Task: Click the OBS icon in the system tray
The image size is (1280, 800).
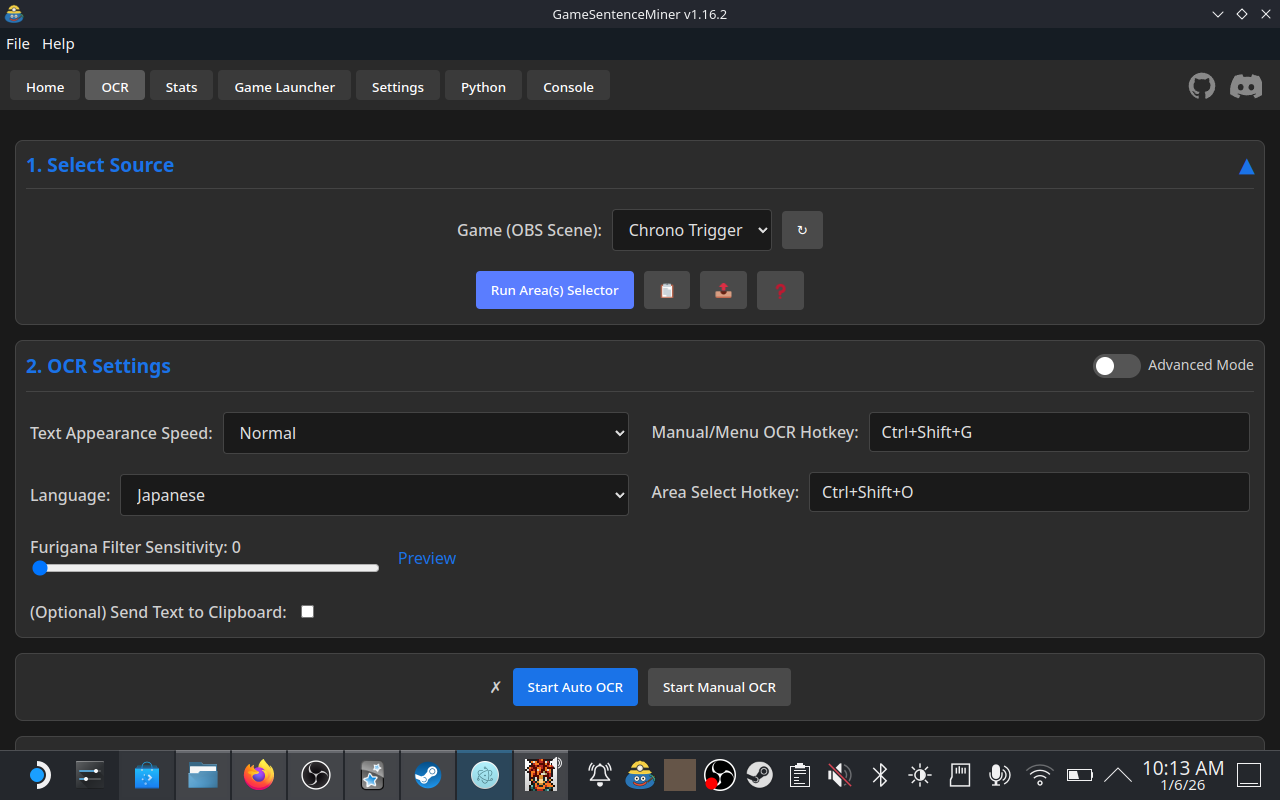Action: coord(719,775)
